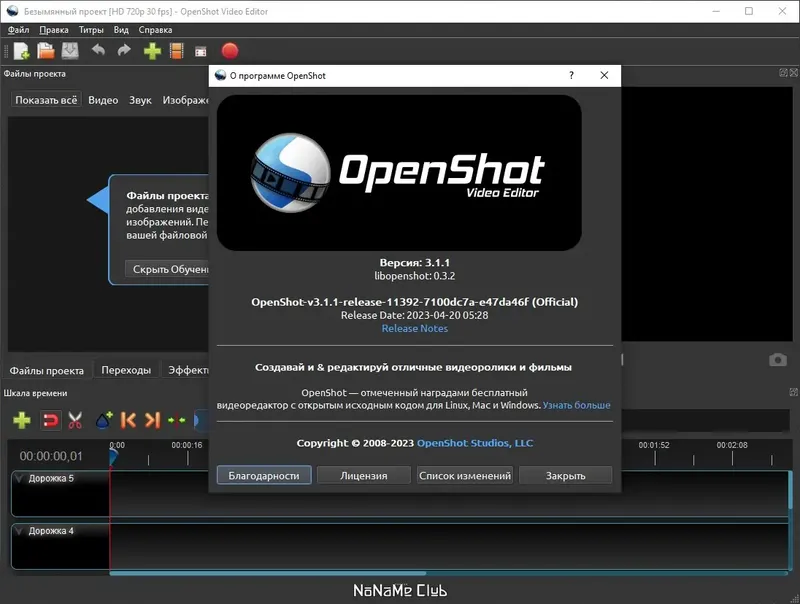Image resolution: width=800 pixels, height=604 pixels.
Task: Undock the timeline panel via float icon
Action: click(793, 392)
